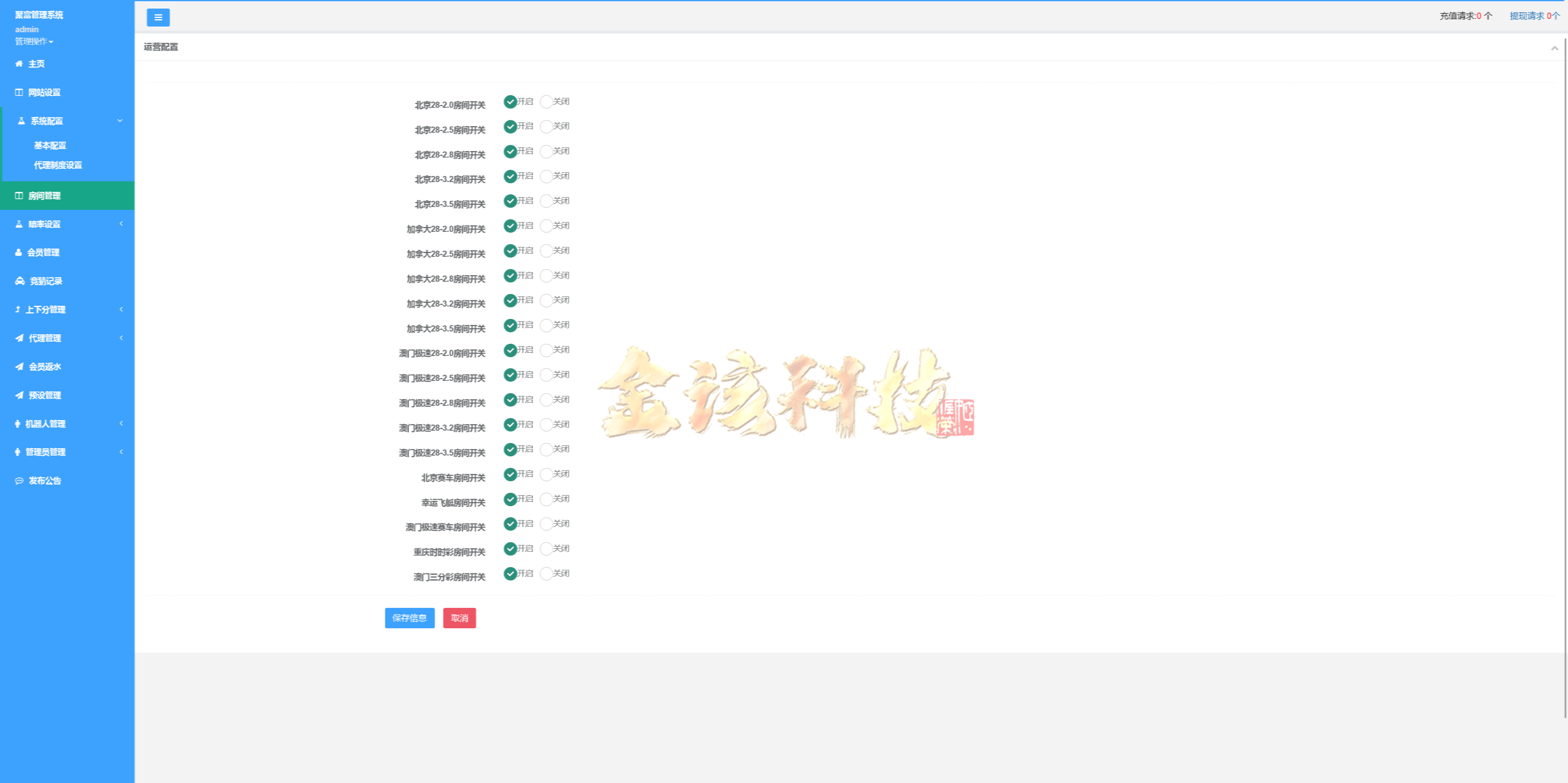Switch 北京28-2.0房间开关 to 关闭

(547, 102)
